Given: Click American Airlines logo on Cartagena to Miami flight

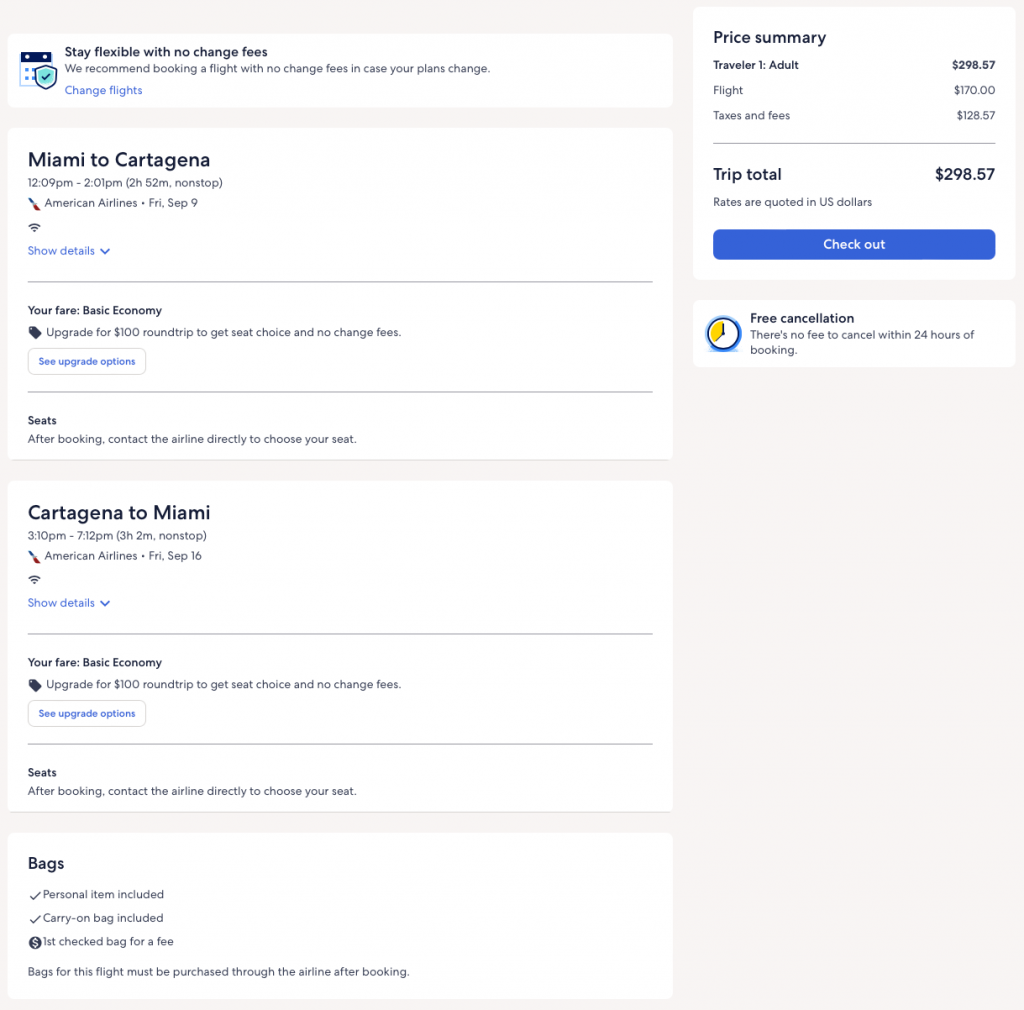Looking at the screenshot, I should [35, 556].
